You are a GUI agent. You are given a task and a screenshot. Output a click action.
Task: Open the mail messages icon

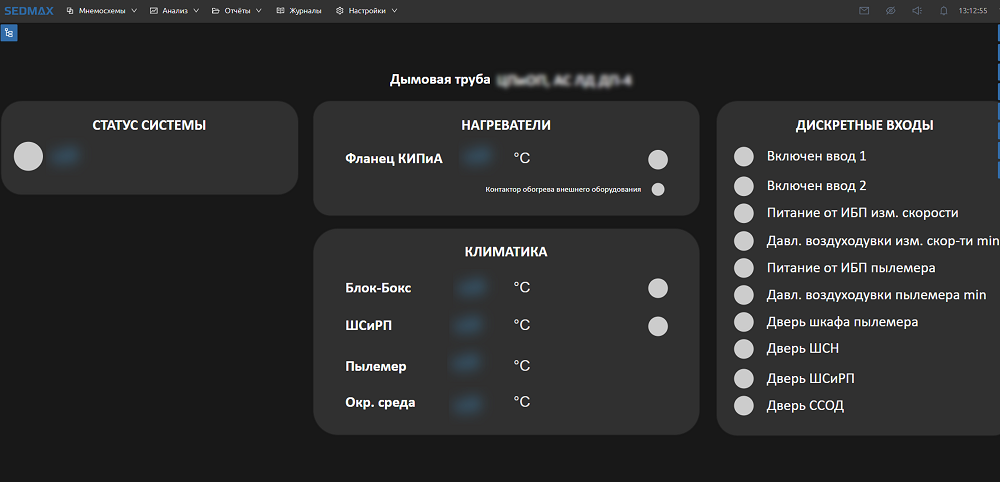tap(864, 11)
